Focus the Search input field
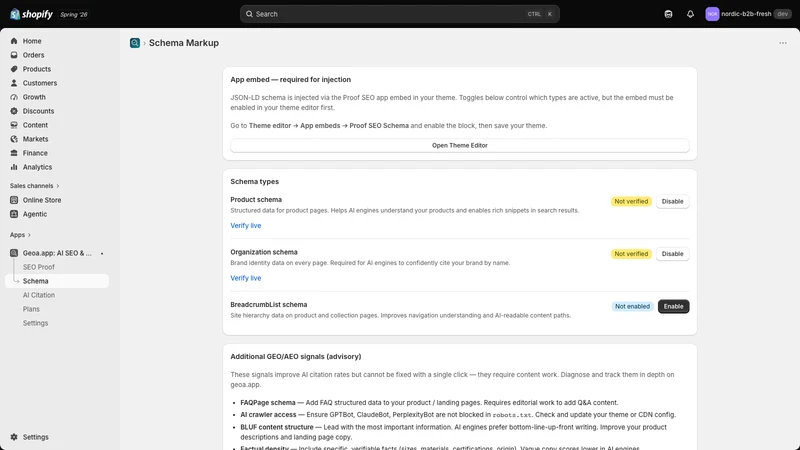This screenshot has height=450, width=800. pos(399,14)
